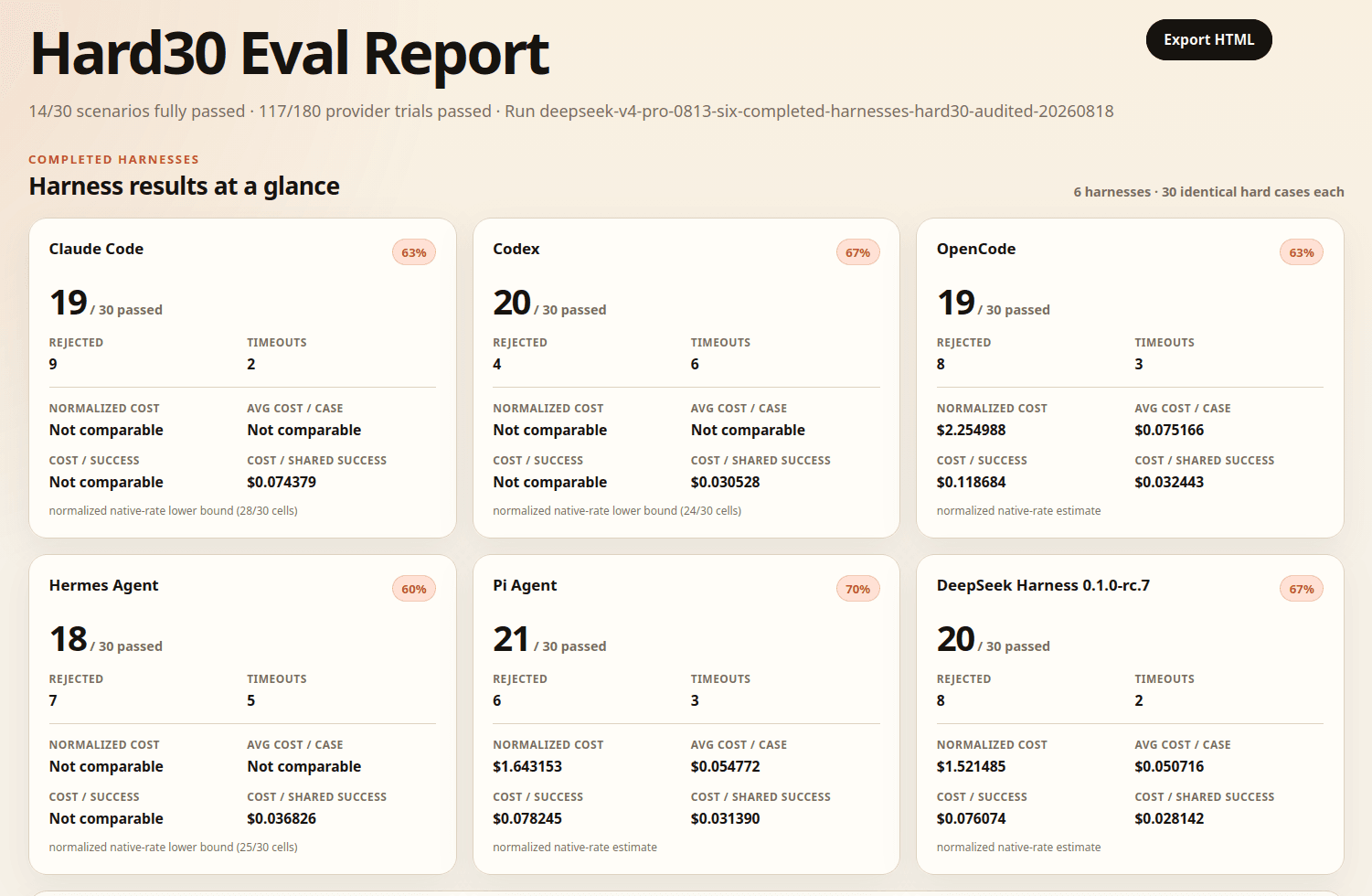Click Hermes Agent's 18 passed count
This screenshot has height=896, width=1372.
coord(69,639)
